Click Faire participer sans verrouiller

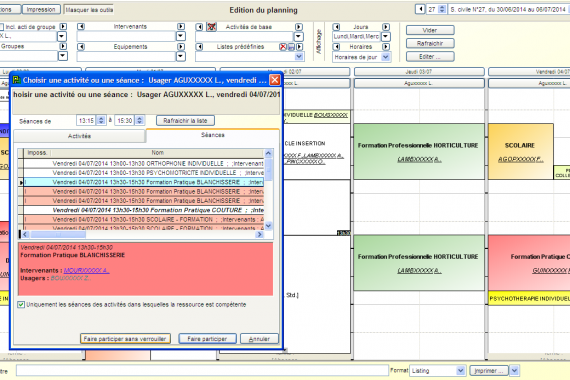click(x=125, y=339)
